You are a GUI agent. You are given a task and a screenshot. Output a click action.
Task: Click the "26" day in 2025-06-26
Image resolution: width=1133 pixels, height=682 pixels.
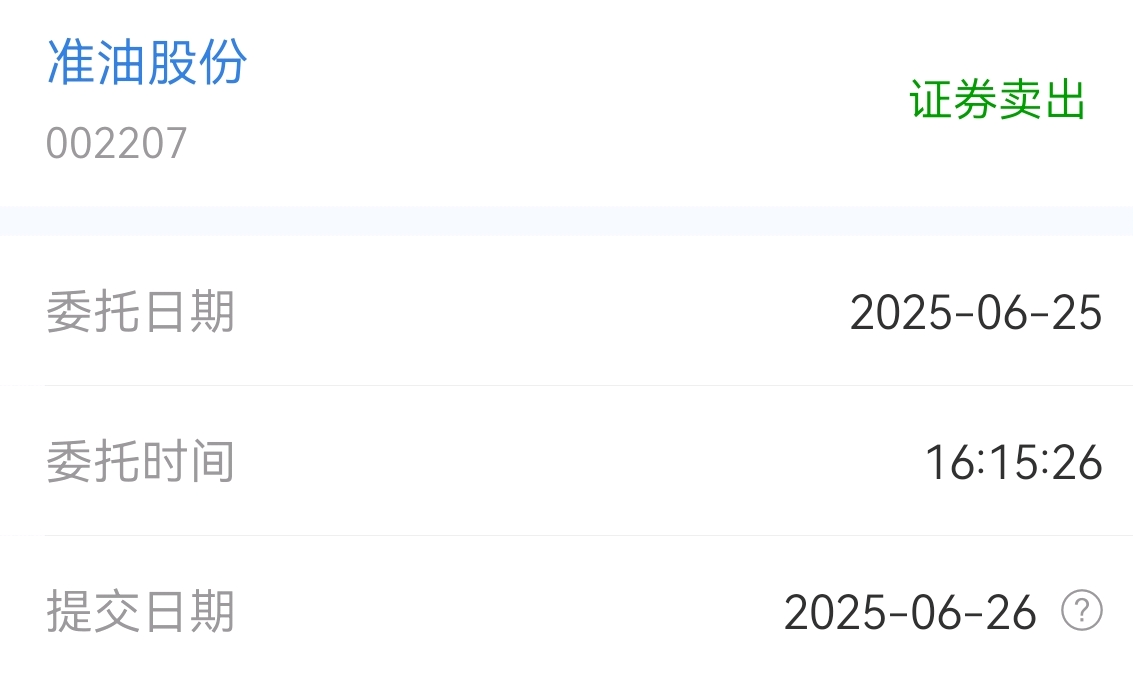[x=1012, y=613]
